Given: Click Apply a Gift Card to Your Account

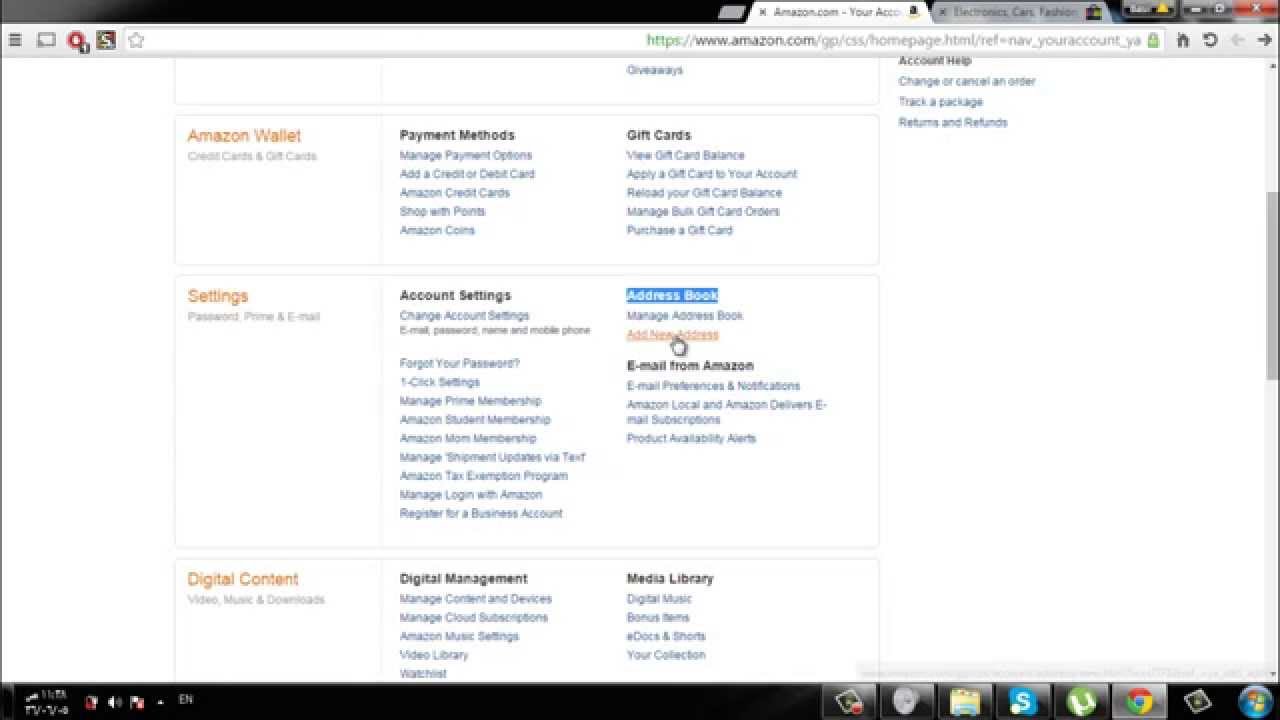Looking at the screenshot, I should point(712,174).
